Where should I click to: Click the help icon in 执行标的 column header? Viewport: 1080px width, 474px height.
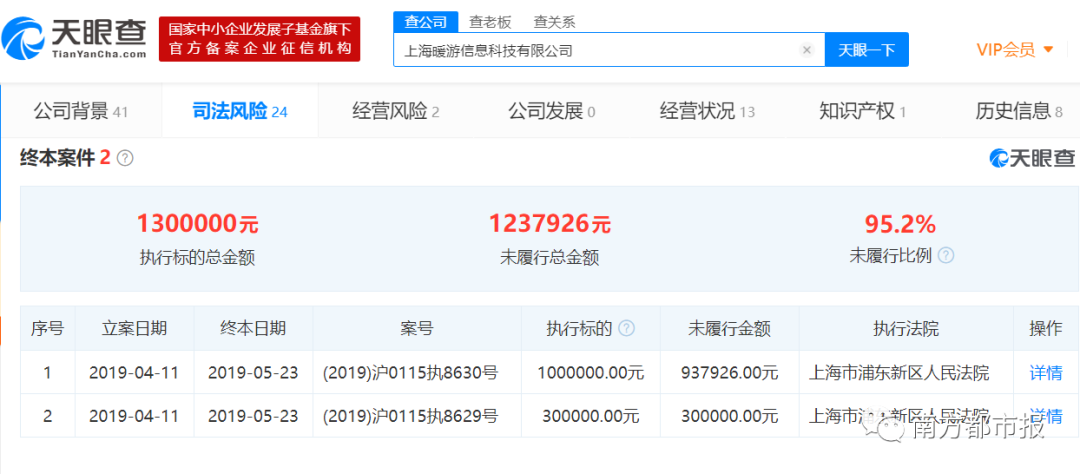click(x=626, y=329)
